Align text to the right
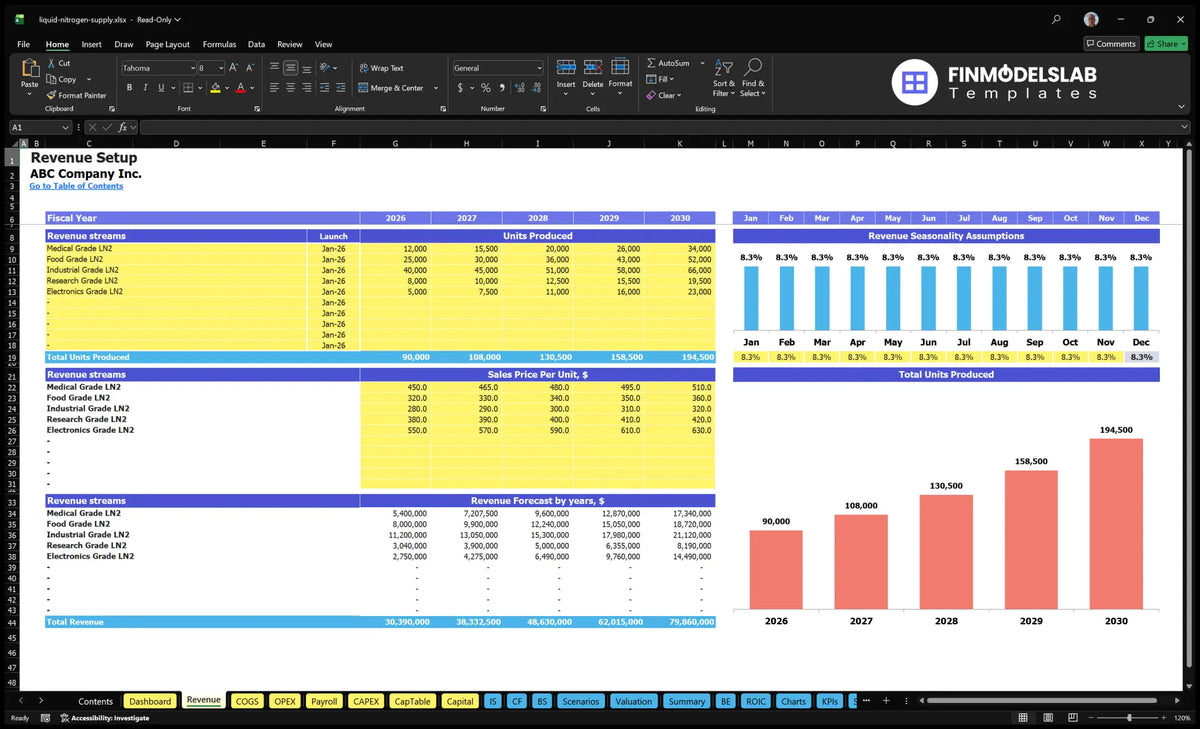The height and width of the screenshot is (729, 1200). pos(307,88)
